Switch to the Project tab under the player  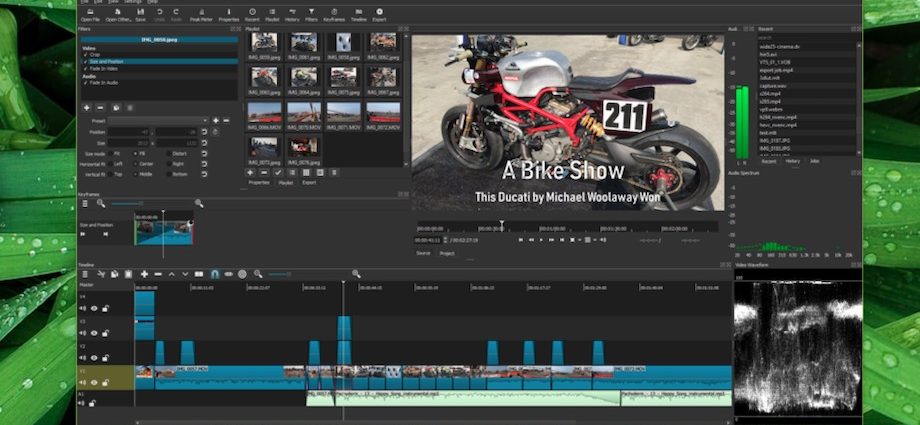click(x=447, y=253)
